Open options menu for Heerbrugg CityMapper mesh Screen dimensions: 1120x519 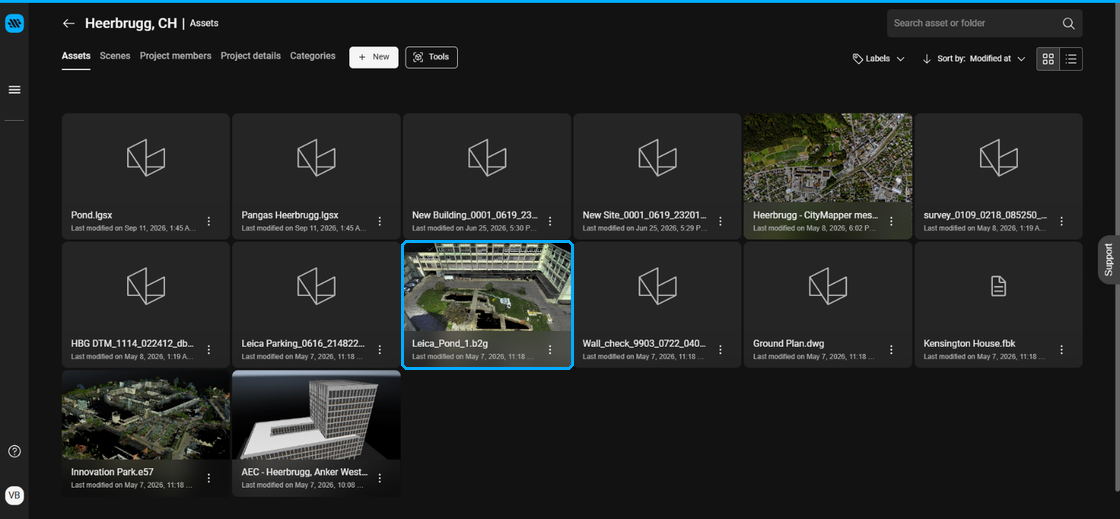[x=891, y=221]
